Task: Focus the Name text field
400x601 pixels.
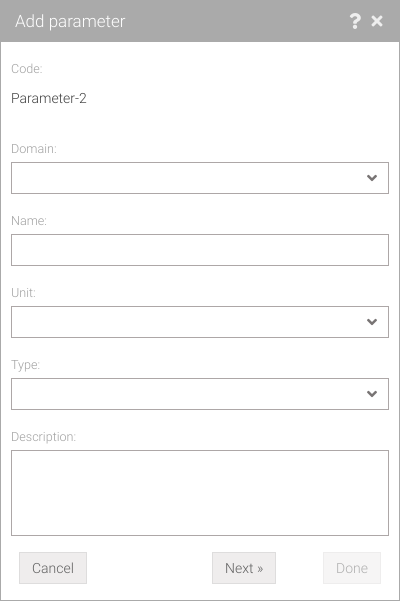Action: pos(200,250)
